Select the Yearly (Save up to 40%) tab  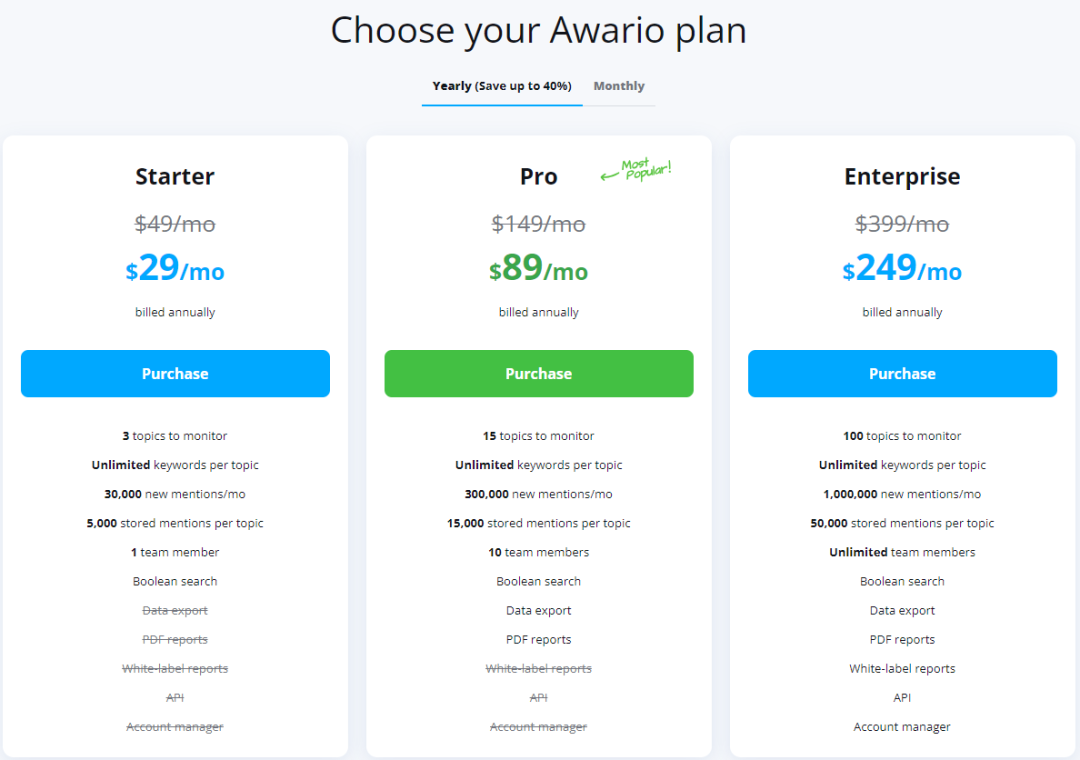pos(501,86)
